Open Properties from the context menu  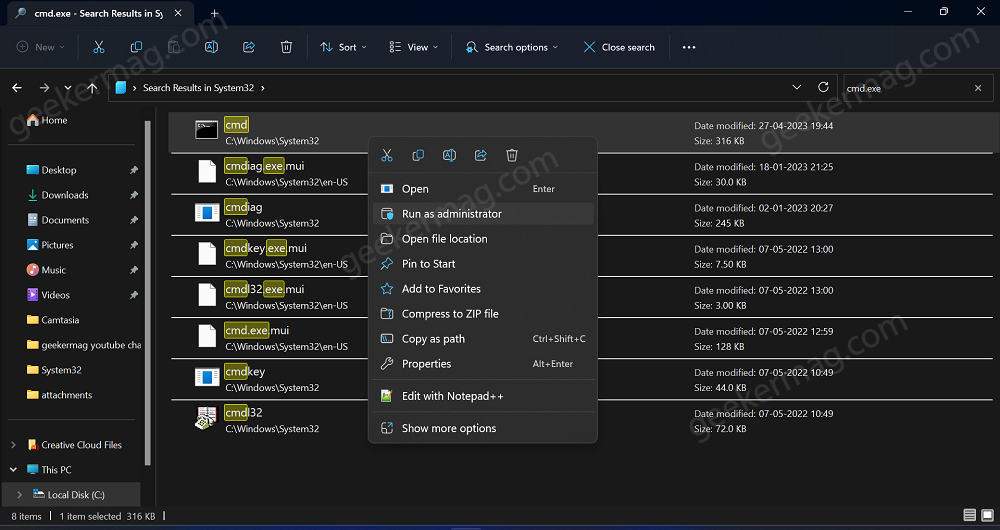point(483,364)
